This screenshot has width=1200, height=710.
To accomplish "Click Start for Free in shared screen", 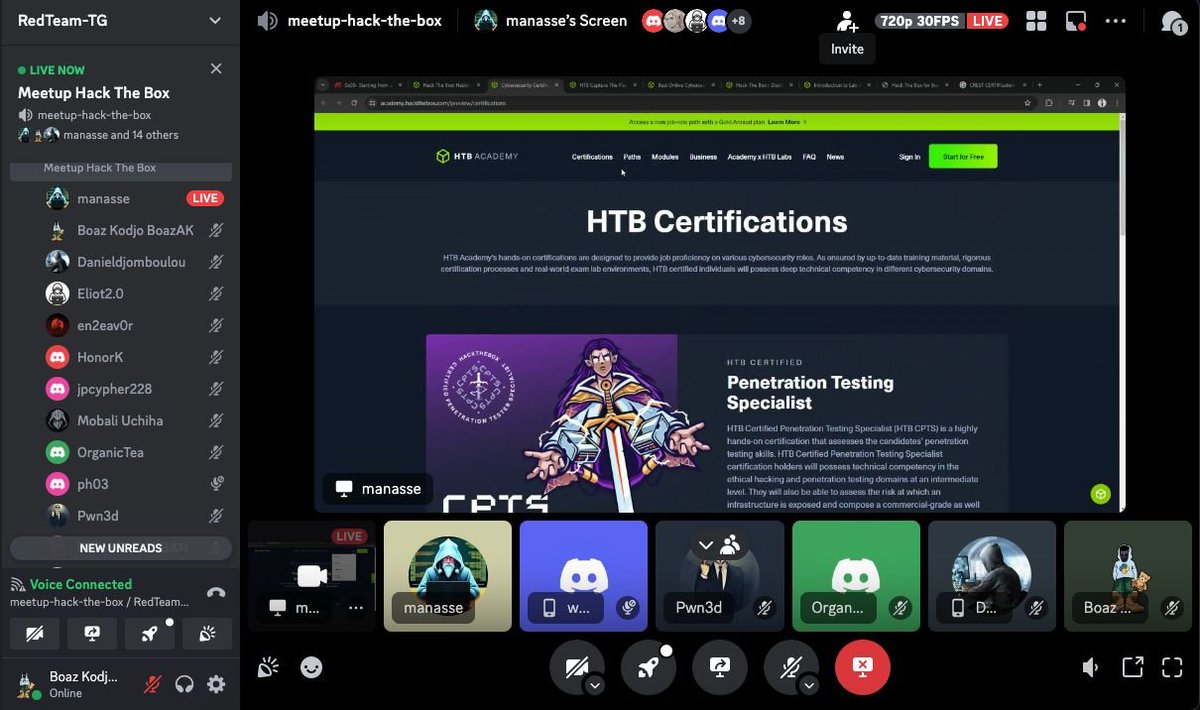I will pos(963,157).
